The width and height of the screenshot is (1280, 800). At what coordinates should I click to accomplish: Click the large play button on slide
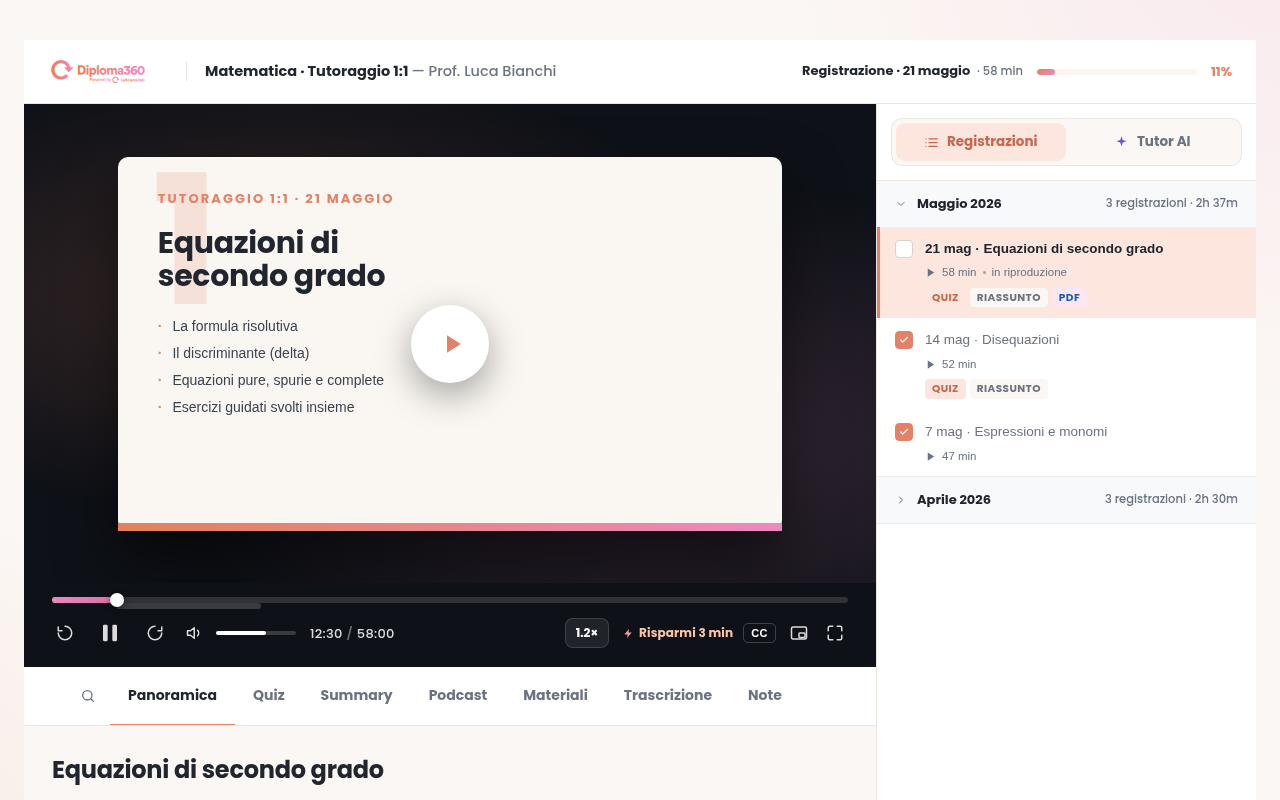click(450, 344)
